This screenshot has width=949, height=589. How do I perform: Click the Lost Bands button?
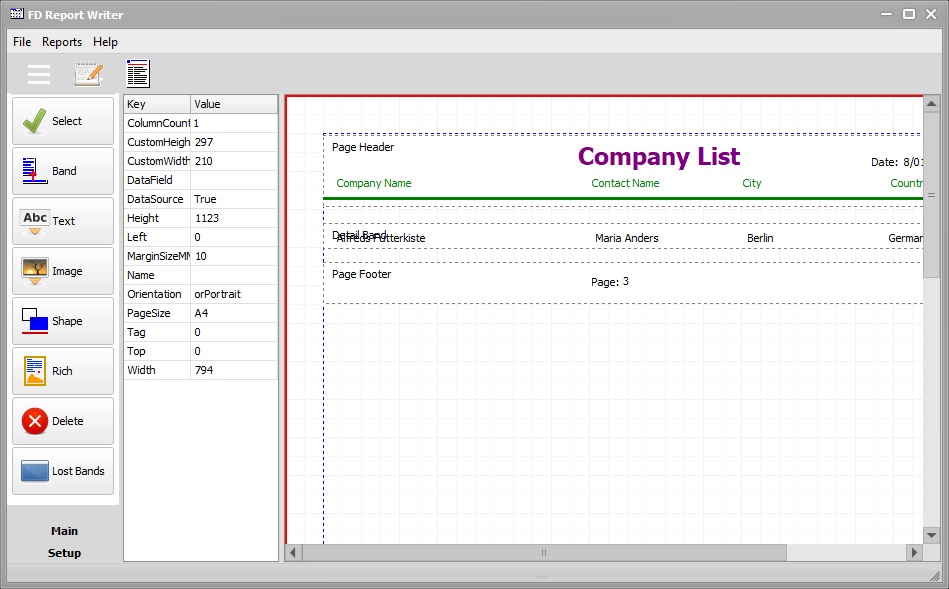click(63, 471)
